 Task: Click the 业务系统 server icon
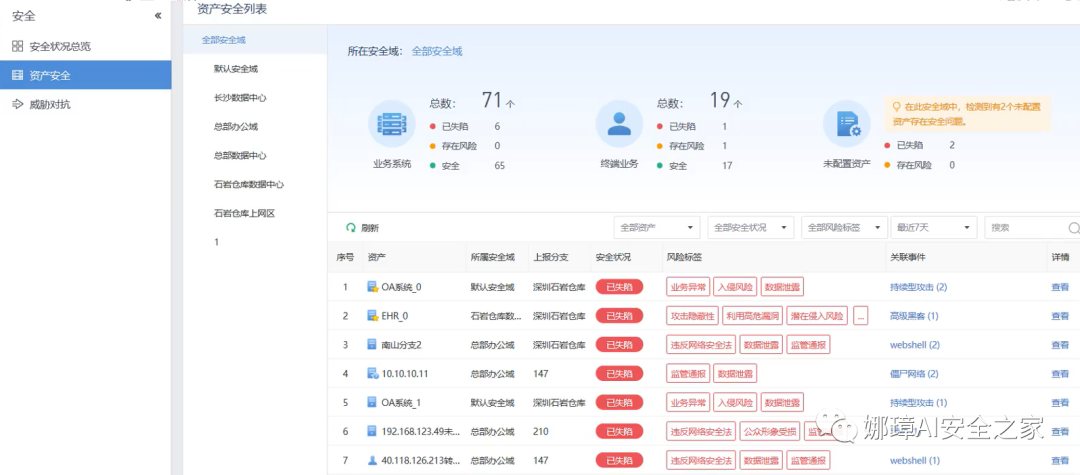click(392, 124)
